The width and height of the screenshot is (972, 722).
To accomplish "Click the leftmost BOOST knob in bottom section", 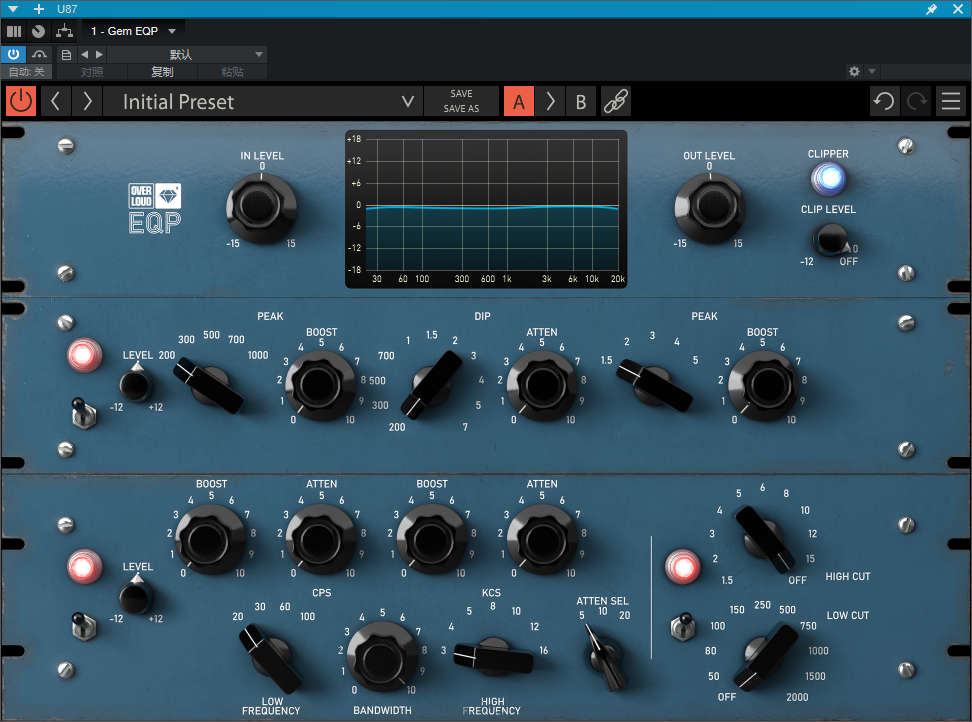I will [211, 539].
